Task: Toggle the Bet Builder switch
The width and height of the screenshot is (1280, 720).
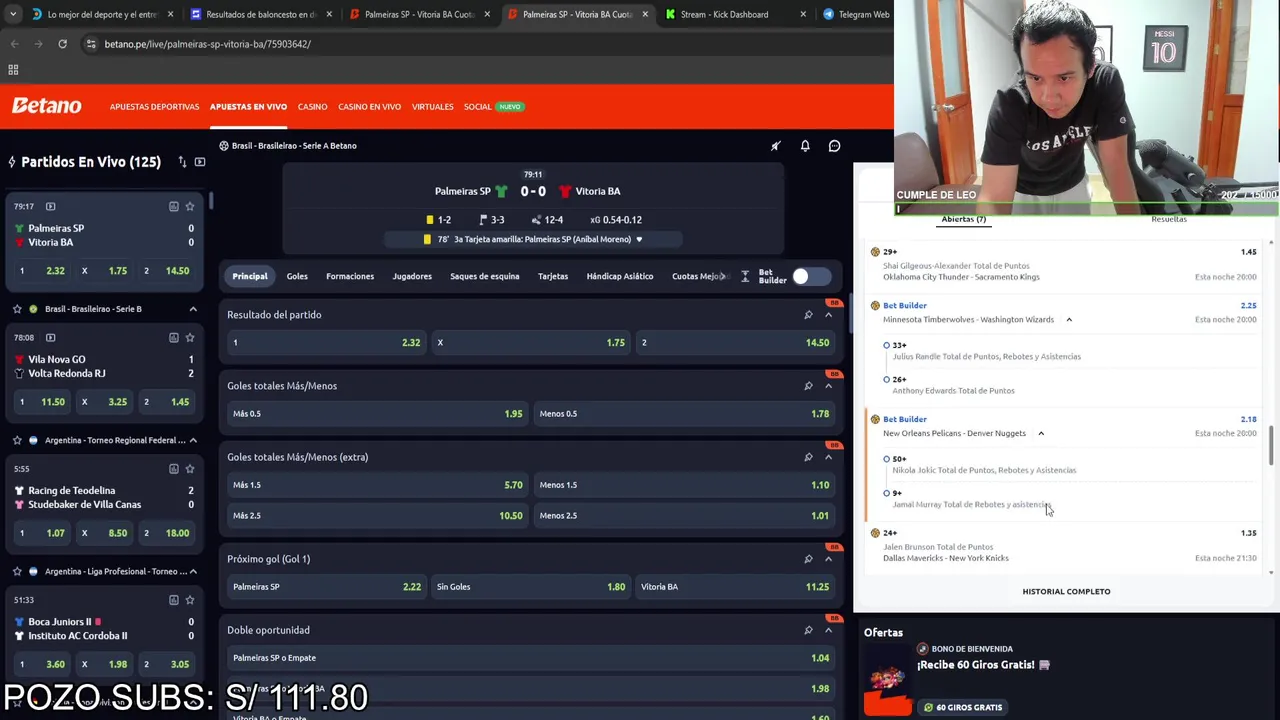Action: [x=811, y=276]
